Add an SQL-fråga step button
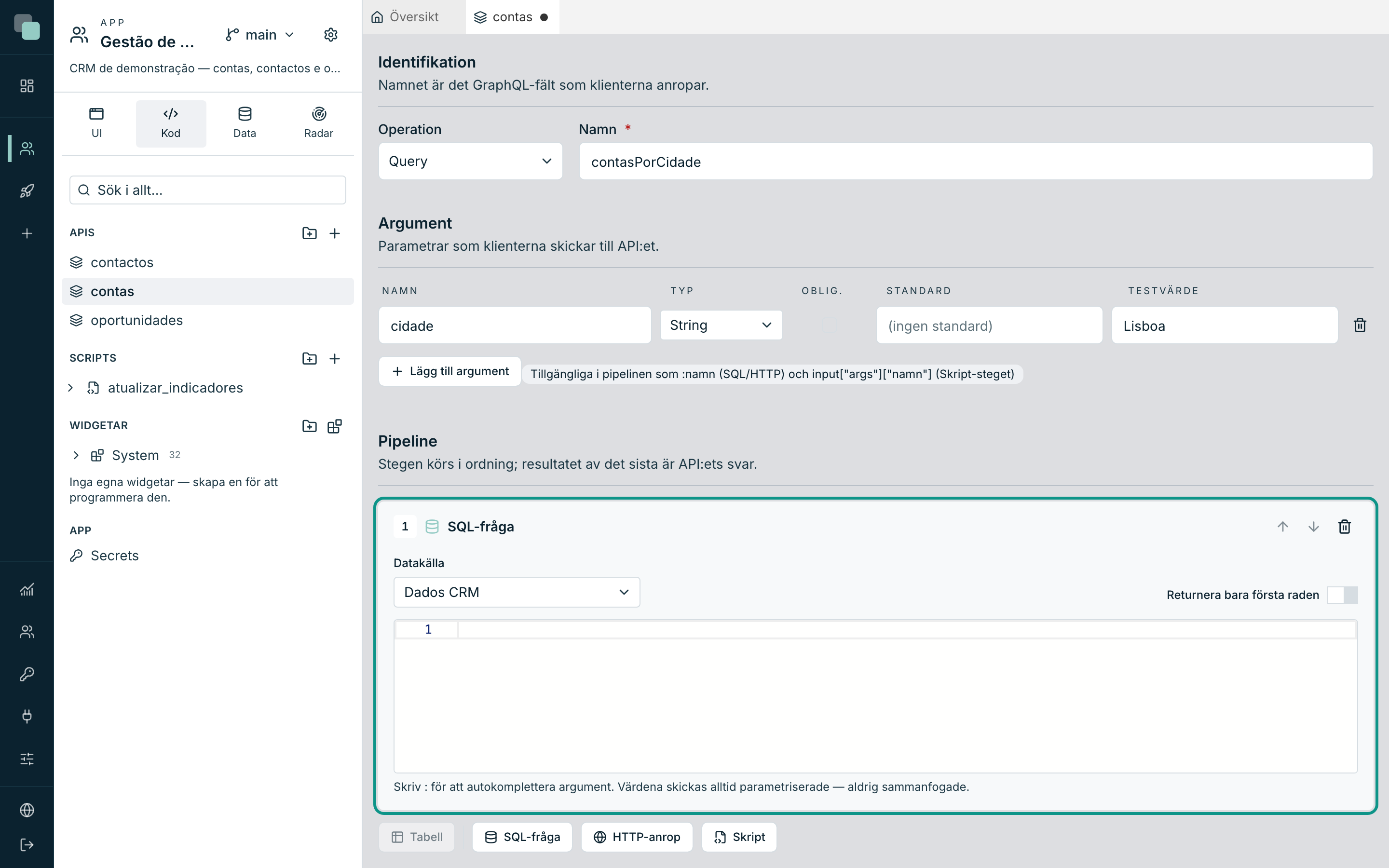This screenshot has height=868, width=1389. (x=522, y=837)
